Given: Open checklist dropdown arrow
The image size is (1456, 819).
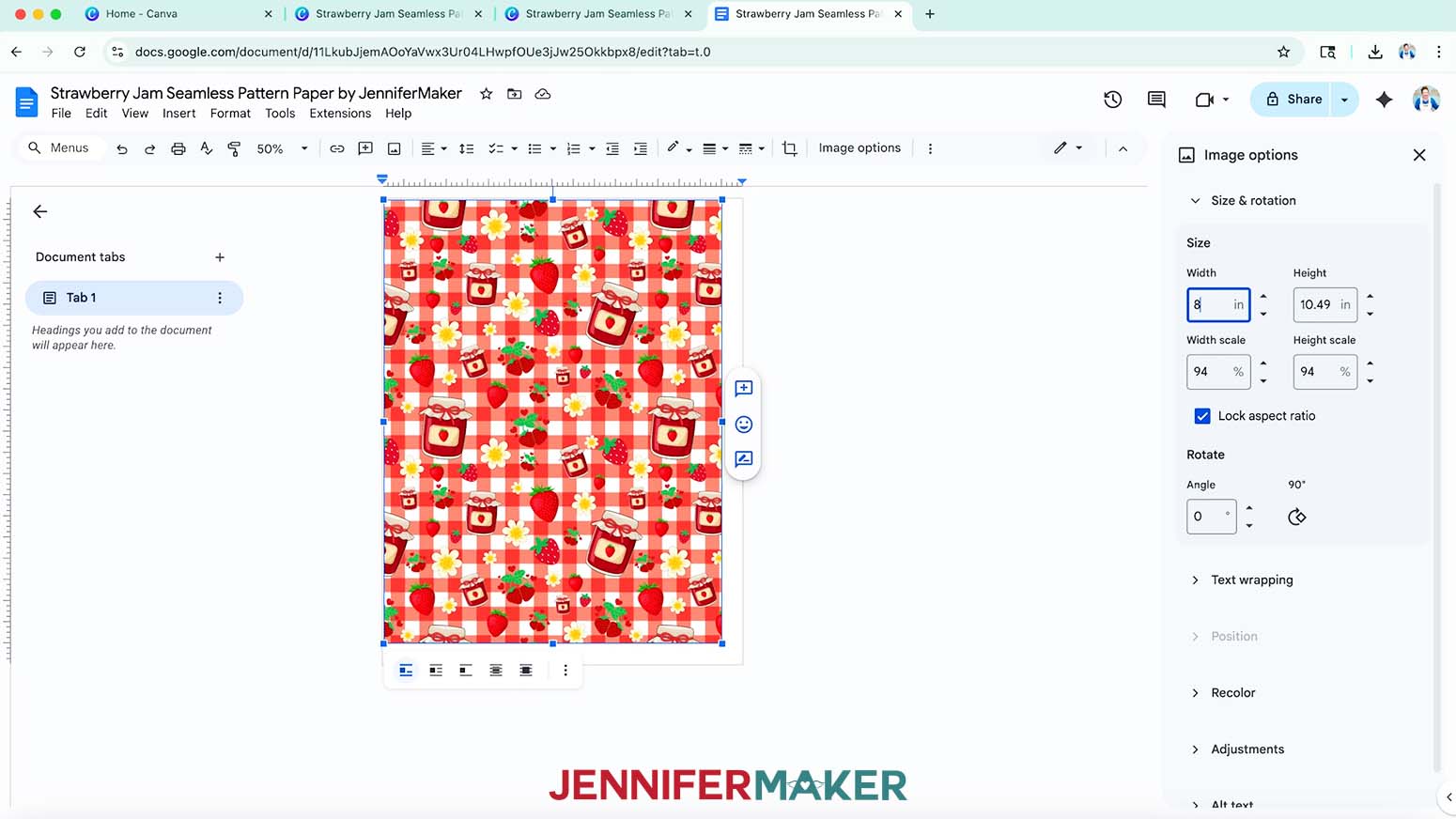Looking at the screenshot, I should click(x=514, y=148).
